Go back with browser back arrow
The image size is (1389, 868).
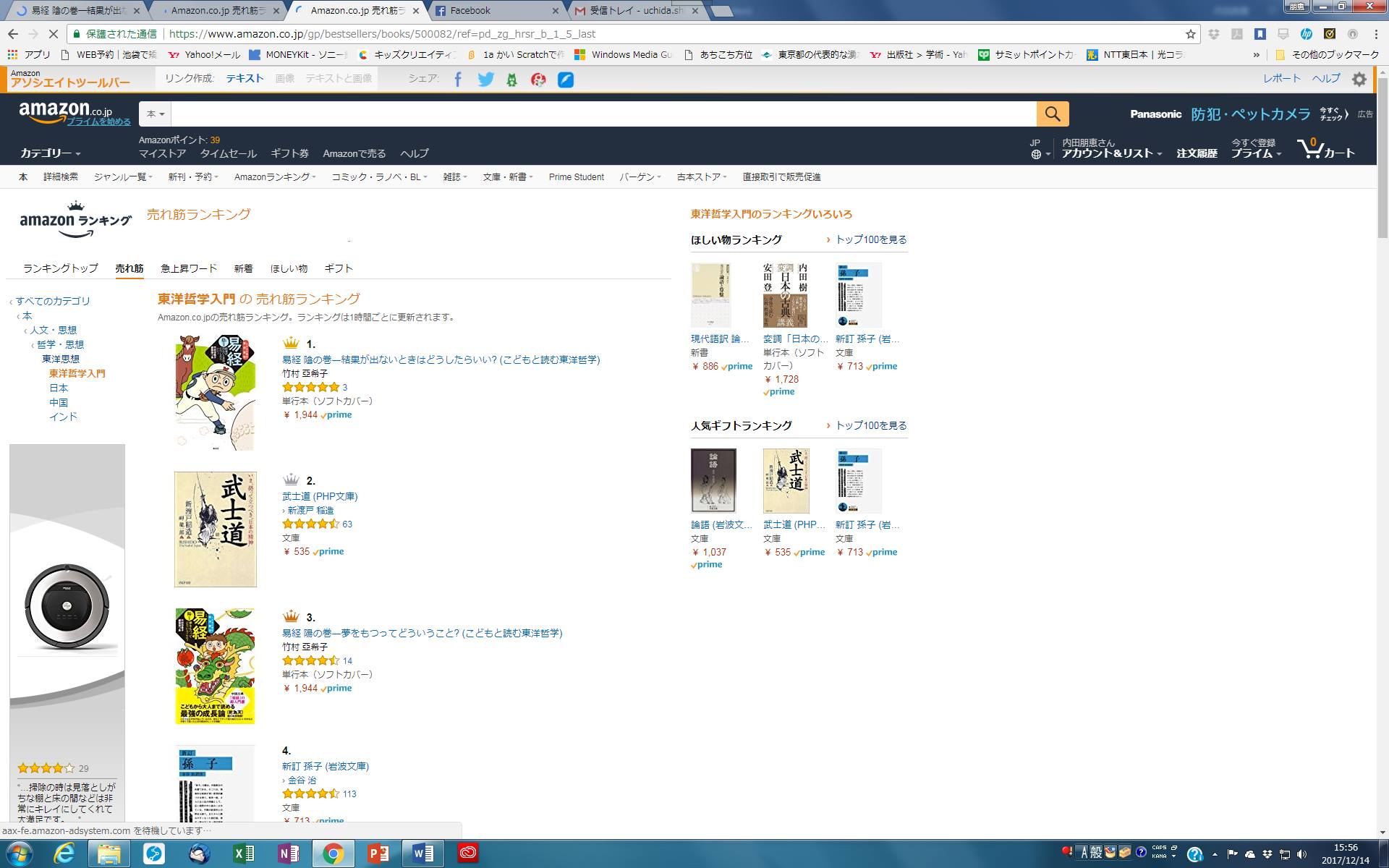[x=13, y=34]
